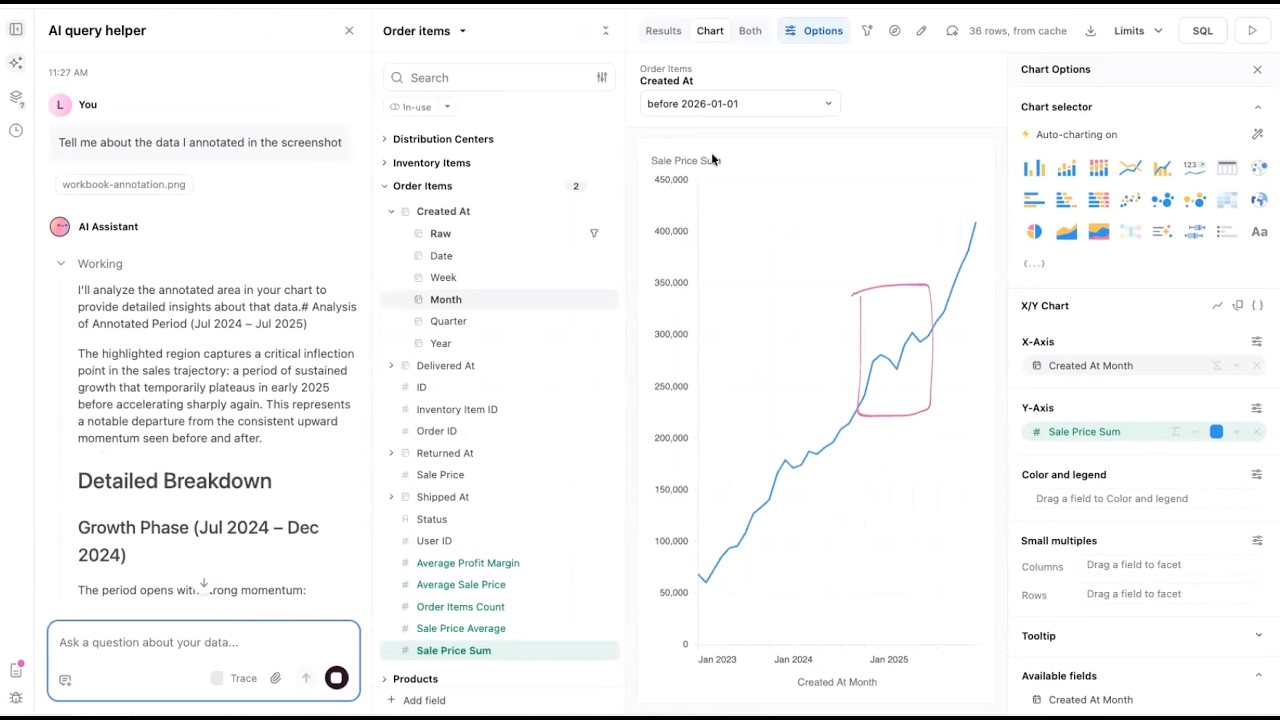Open the X-Axis settings sliders

[1257, 342]
